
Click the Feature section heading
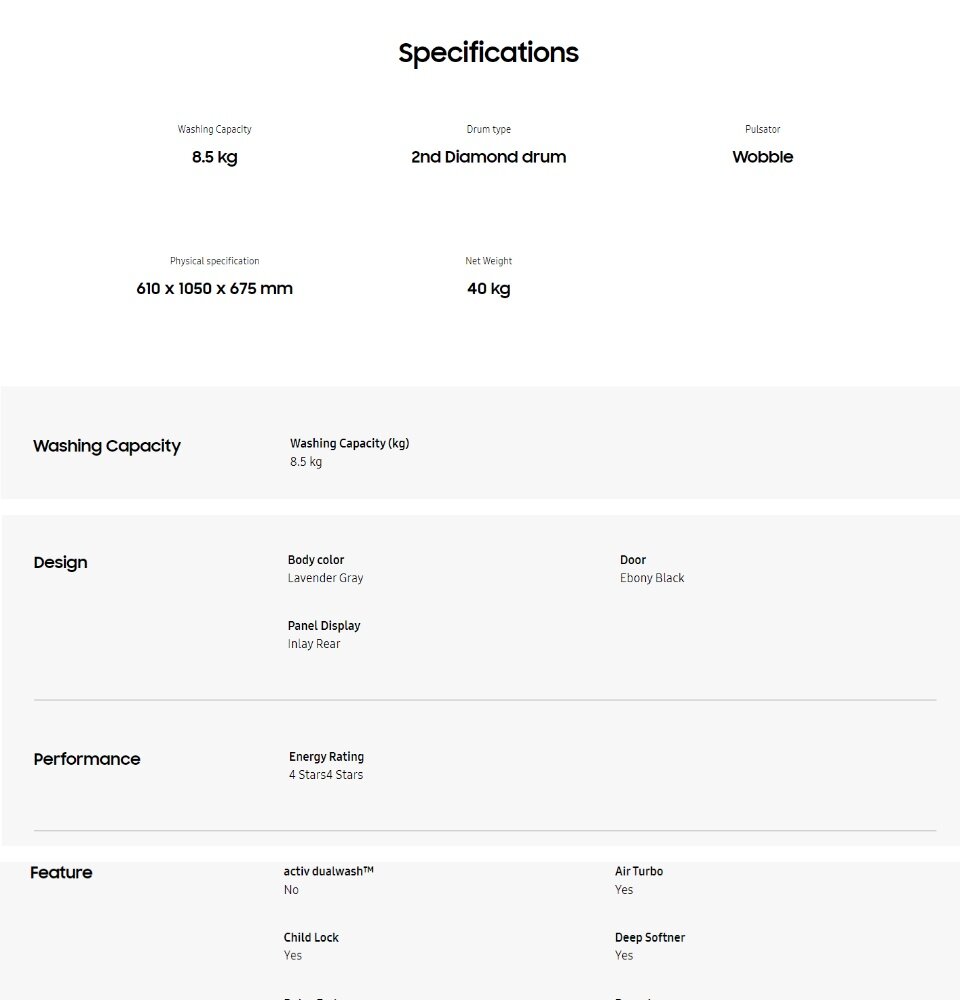(61, 872)
